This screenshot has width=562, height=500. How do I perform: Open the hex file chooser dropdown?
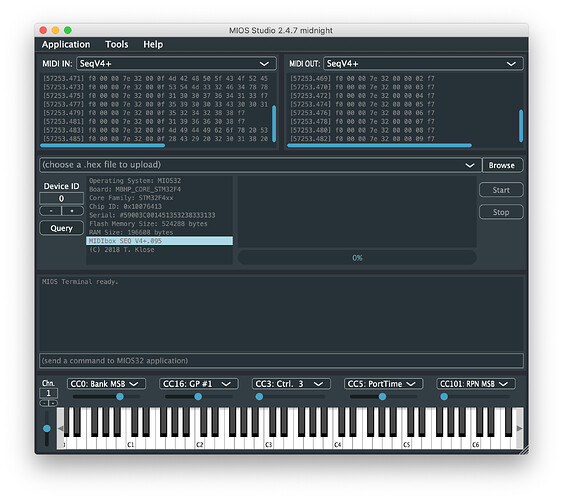tap(260, 165)
